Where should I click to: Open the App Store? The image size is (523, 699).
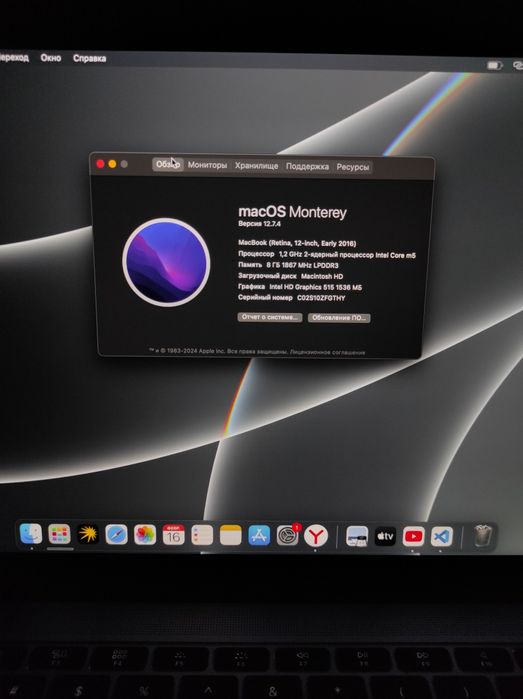[259, 535]
